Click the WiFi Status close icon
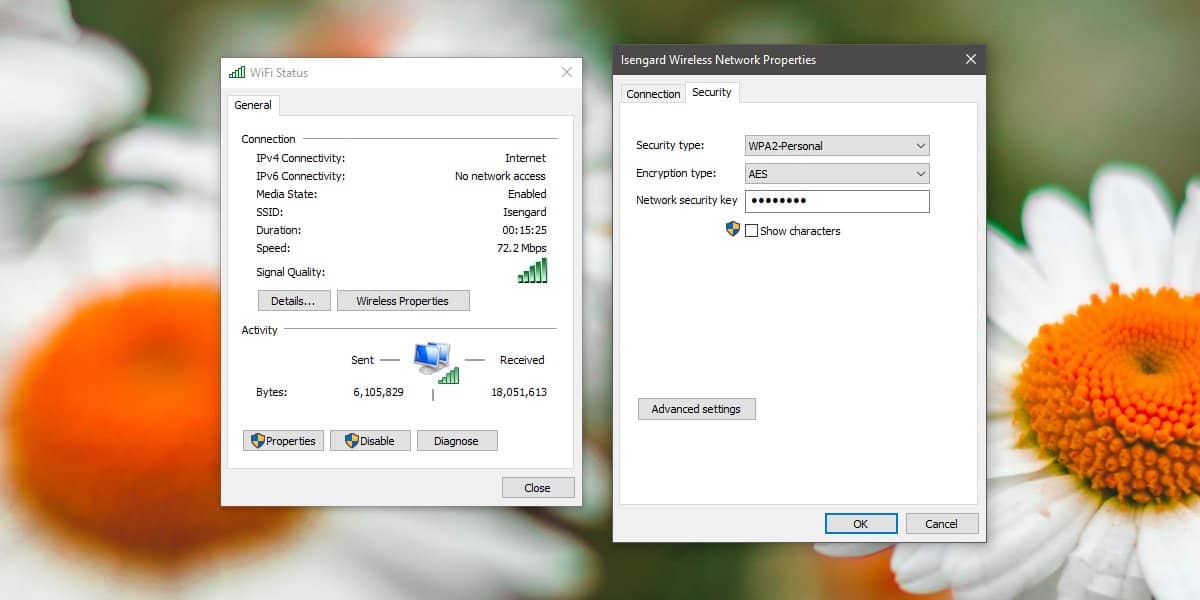This screenshot has width=1200, height=600. (x=567, y=71)
